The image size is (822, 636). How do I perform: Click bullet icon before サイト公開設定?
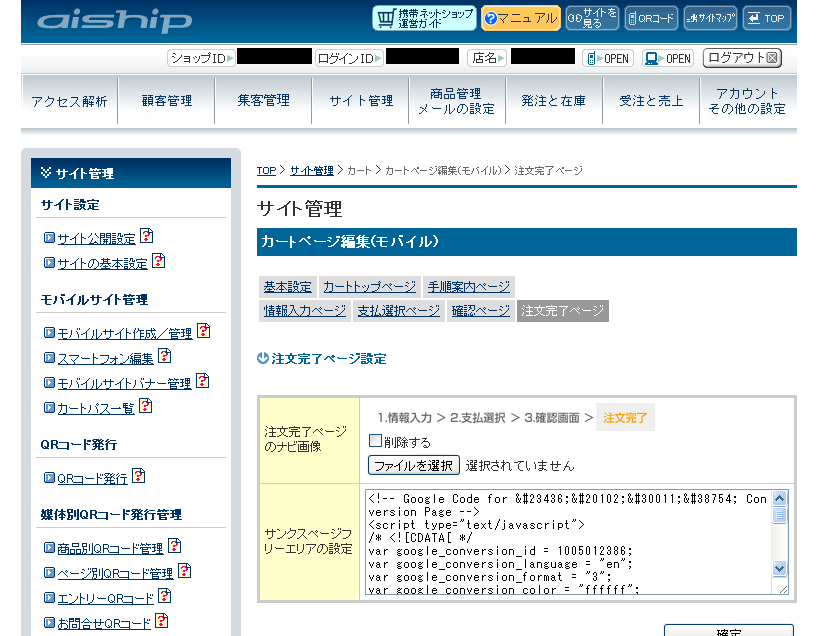pos(49,238)
